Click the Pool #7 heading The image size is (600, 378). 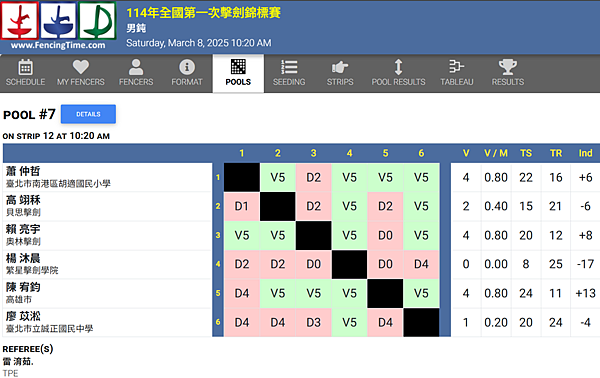29,114
